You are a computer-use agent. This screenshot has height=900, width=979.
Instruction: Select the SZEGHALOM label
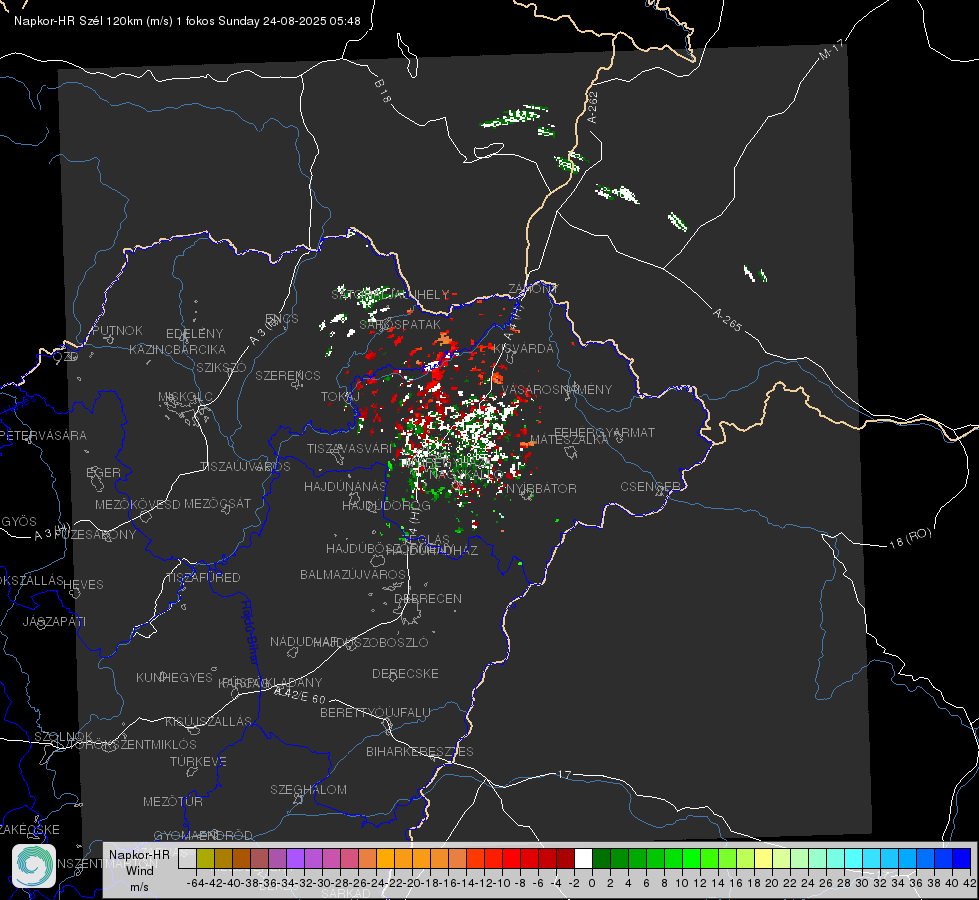308,789
